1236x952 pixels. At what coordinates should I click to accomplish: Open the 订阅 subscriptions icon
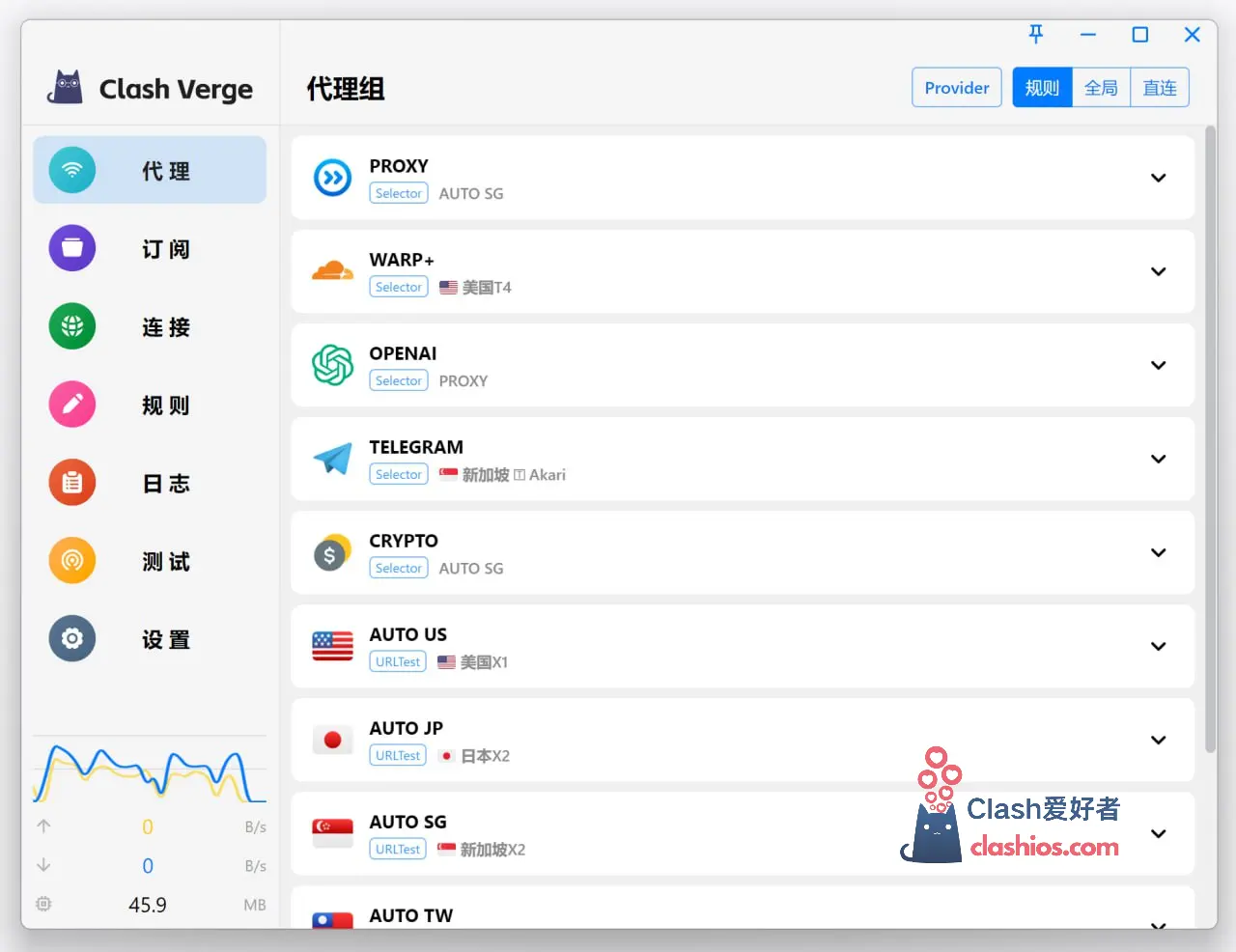coord(72,248)
